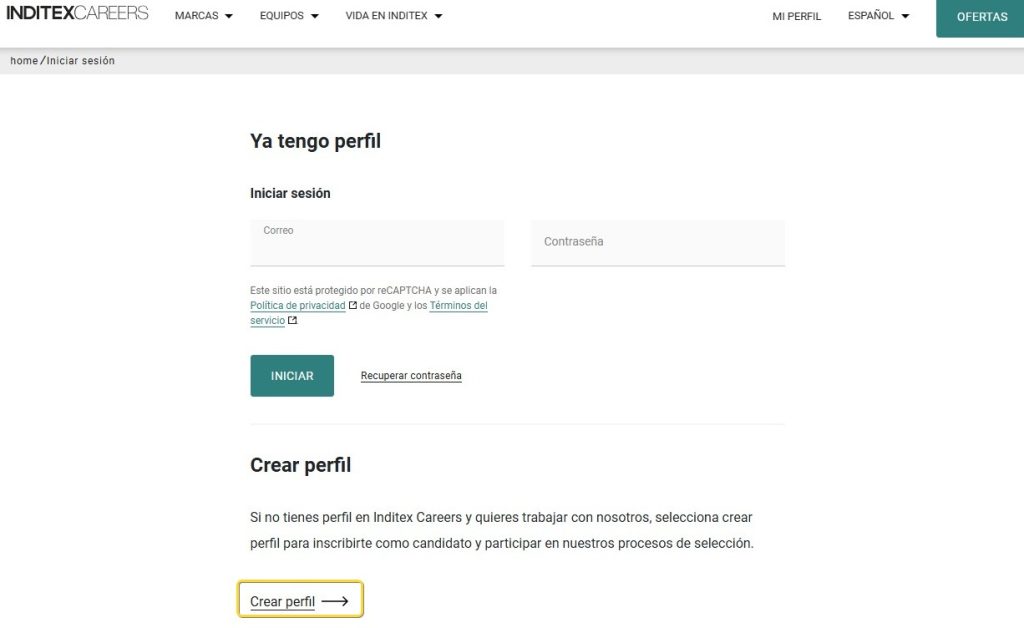Click home in the breadcrumb
Viewport: 1024px width, 628px height.
[x=22, y=60]
